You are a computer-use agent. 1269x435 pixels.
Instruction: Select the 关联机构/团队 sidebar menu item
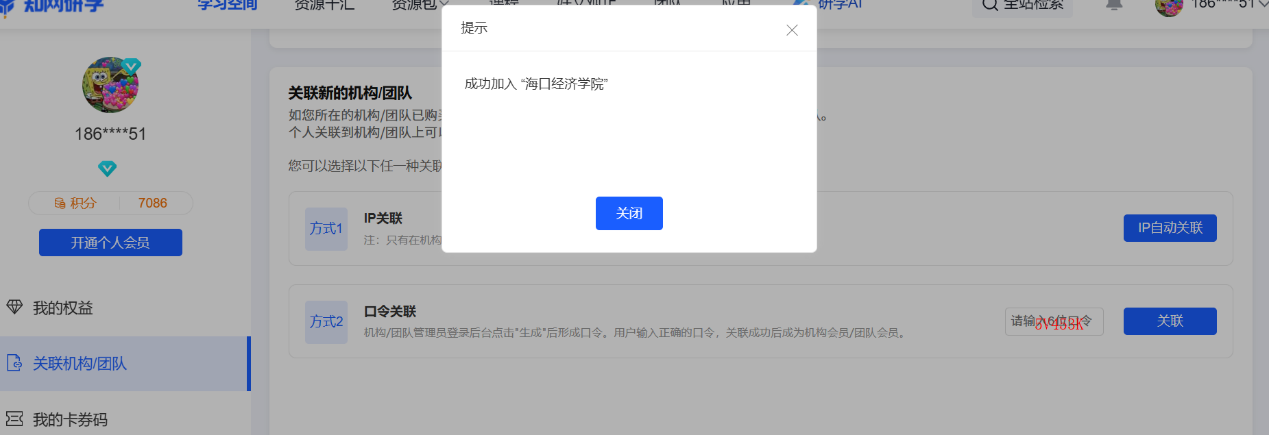[x=125, y=363]
